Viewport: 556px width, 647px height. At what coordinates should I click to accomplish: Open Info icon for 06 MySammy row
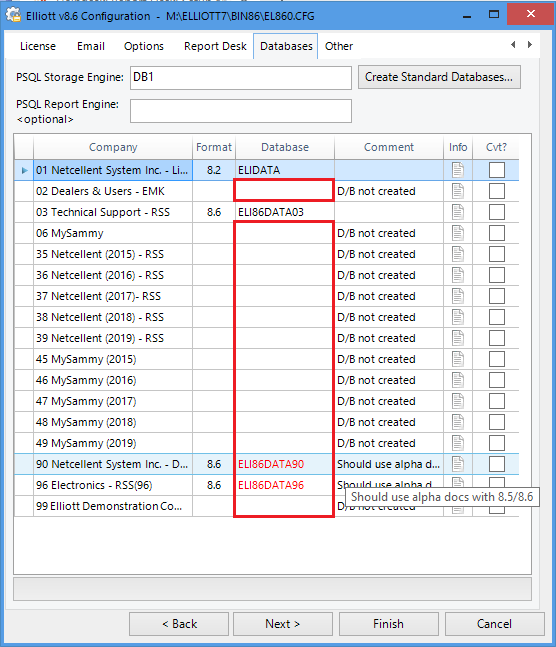click(x=458, y=233)
